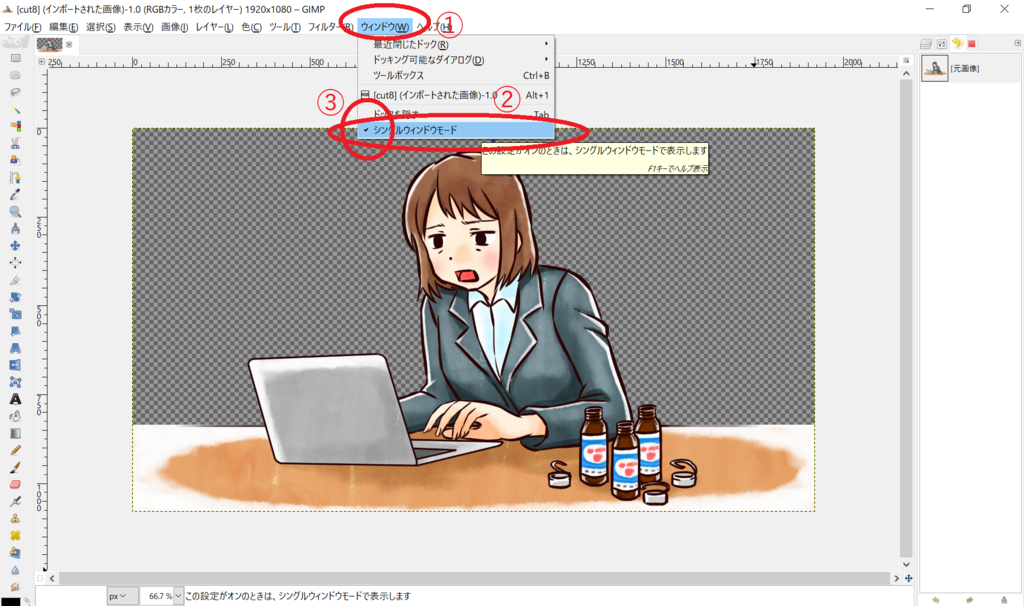
Task: Close the cut8 image tab
Action: [69, 44]
